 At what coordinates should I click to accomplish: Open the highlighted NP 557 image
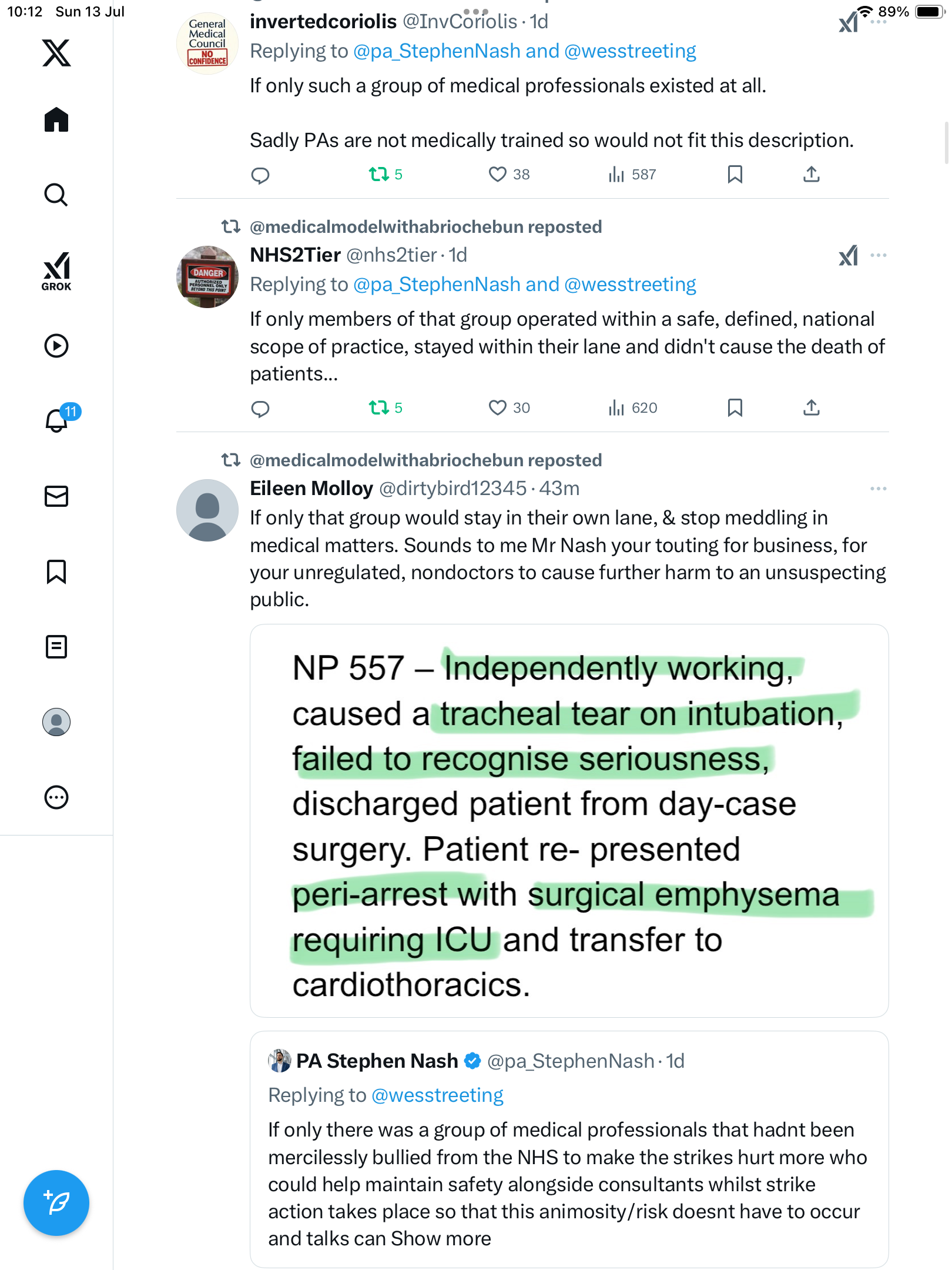(x=569, y=821)
